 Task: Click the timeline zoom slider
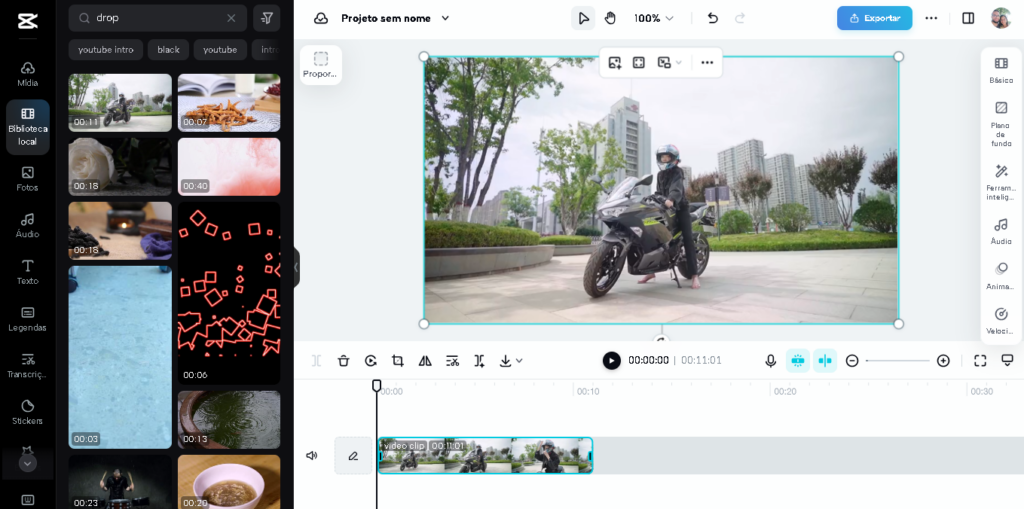pyautogui.click(x=897, y=361)
